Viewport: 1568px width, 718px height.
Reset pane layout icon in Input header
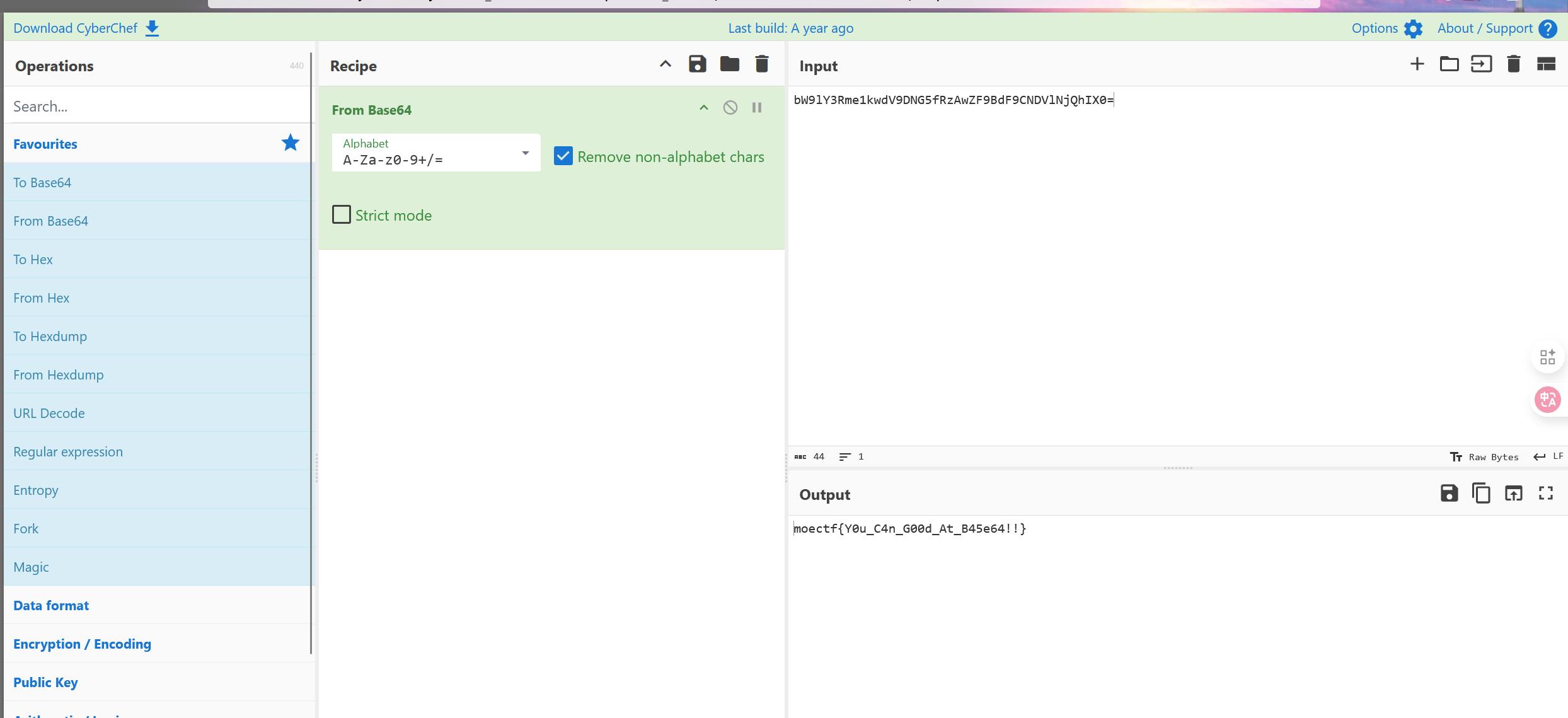1546,64
